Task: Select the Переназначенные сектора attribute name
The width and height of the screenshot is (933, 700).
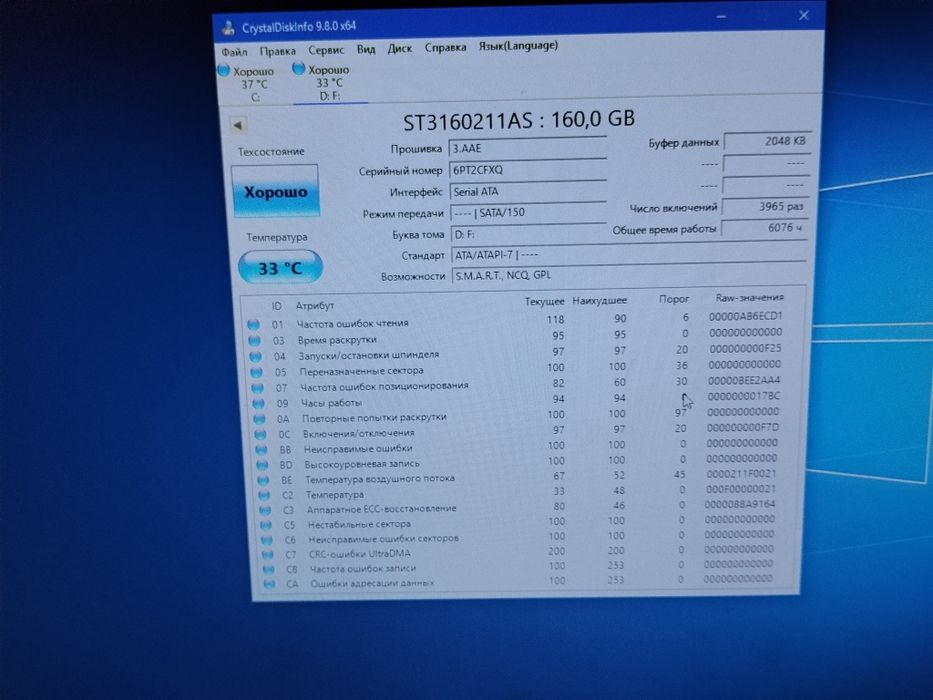Action: [x=361, y=371]
